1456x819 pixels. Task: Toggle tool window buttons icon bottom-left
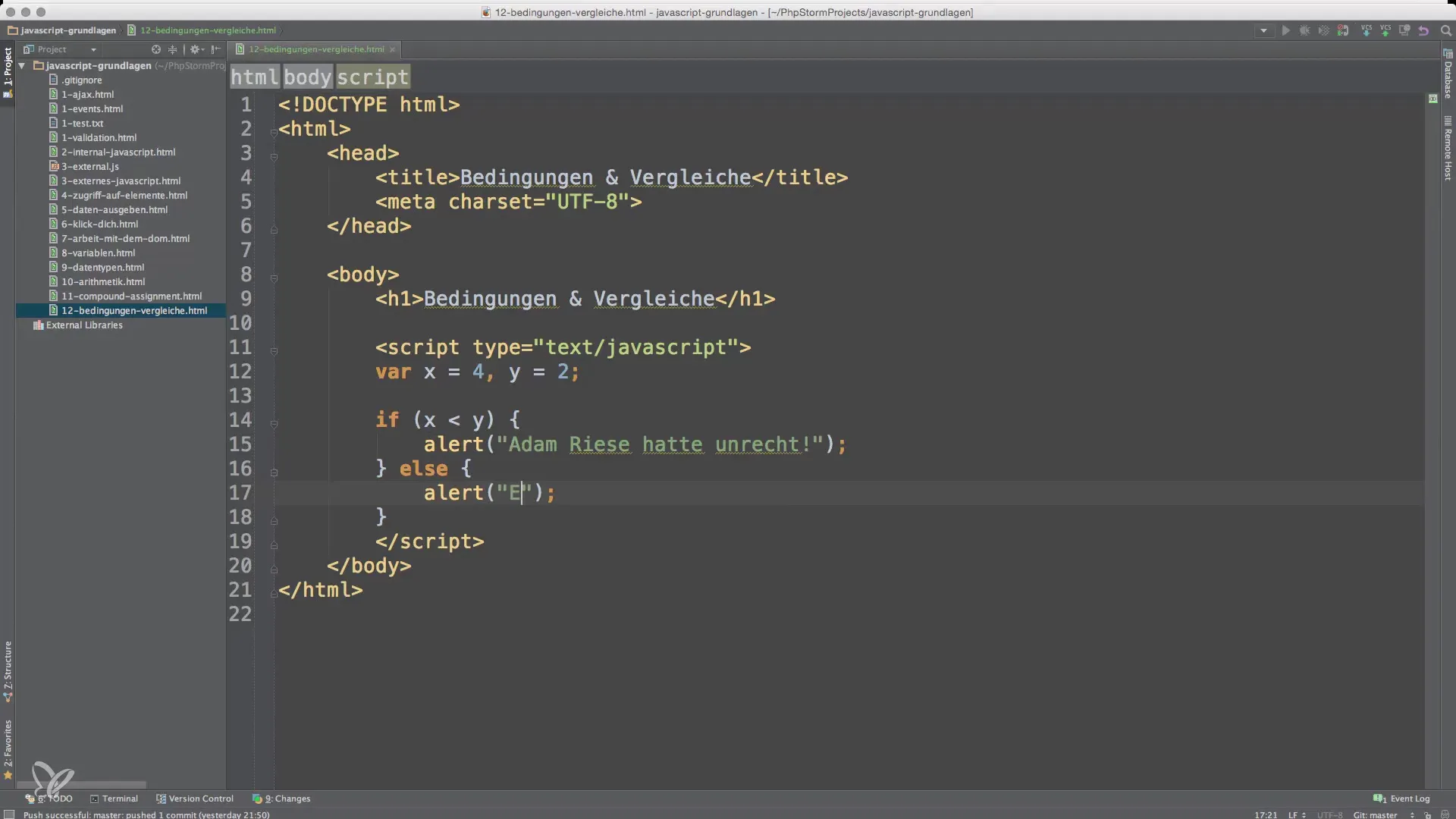click(x=8, y=814)
